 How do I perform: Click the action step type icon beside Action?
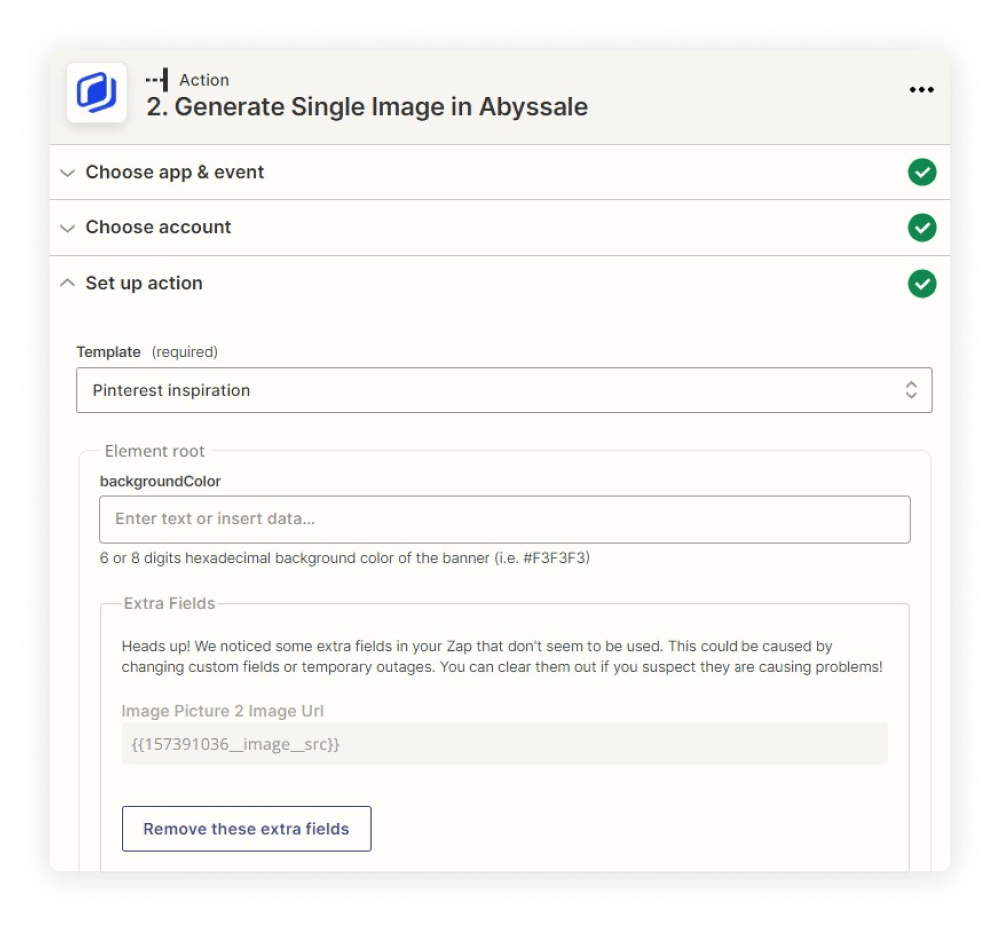(x=158, y=80)
